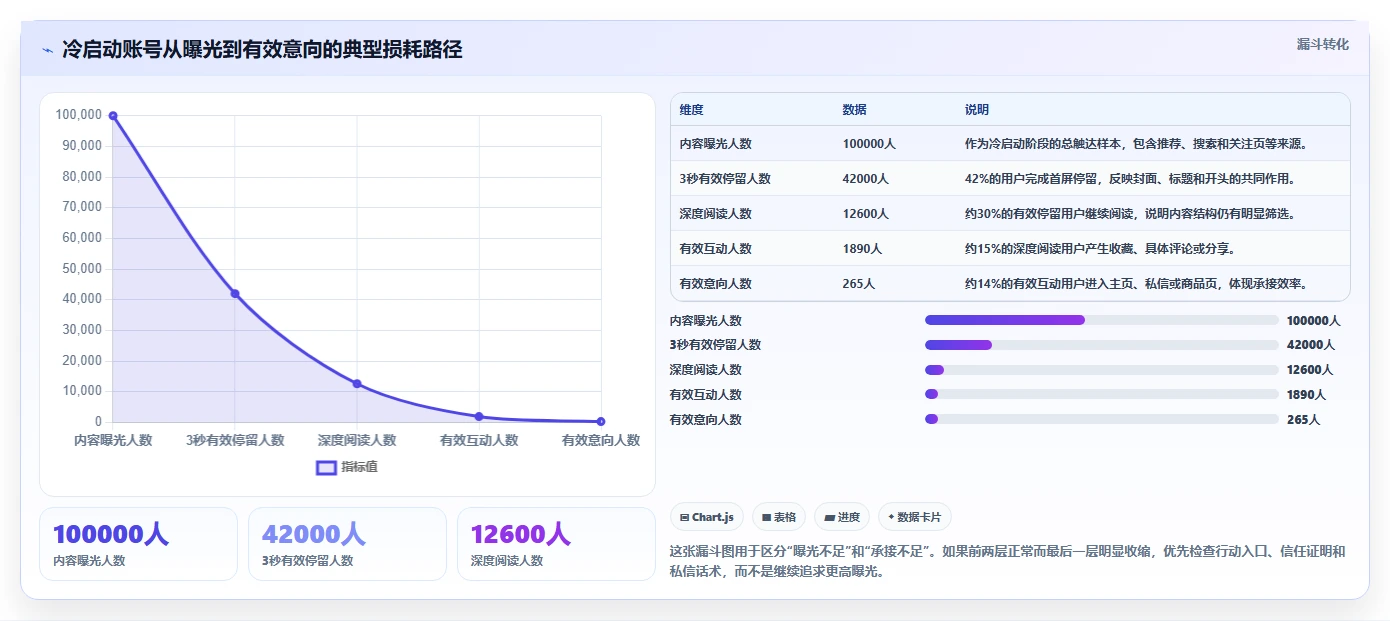1390x621 pixels.
Task: Click the 维度 column header
Action: [x=691, y=110]
